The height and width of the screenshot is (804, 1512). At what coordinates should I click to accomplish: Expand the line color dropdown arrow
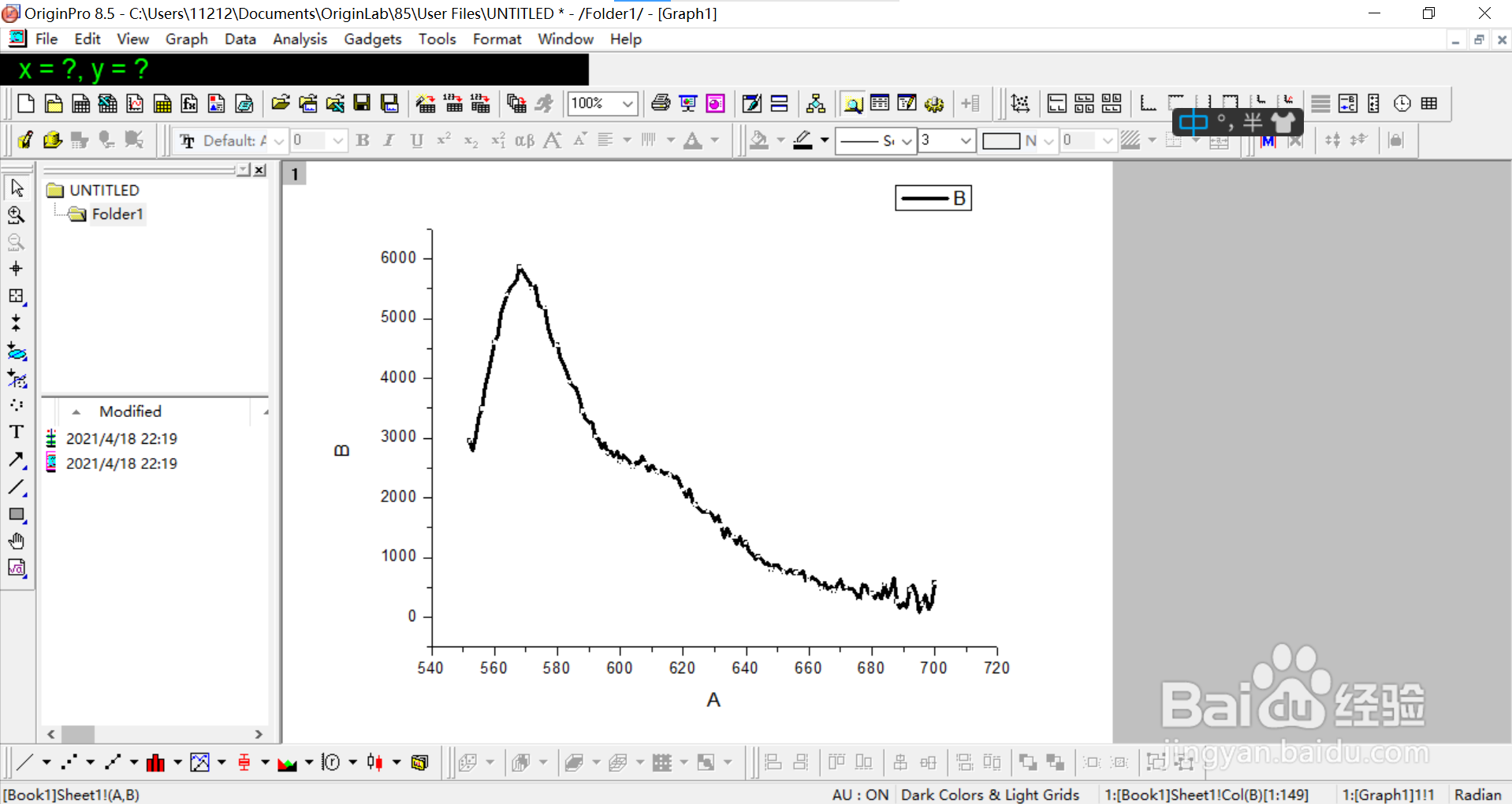click(x=825, y=140)
